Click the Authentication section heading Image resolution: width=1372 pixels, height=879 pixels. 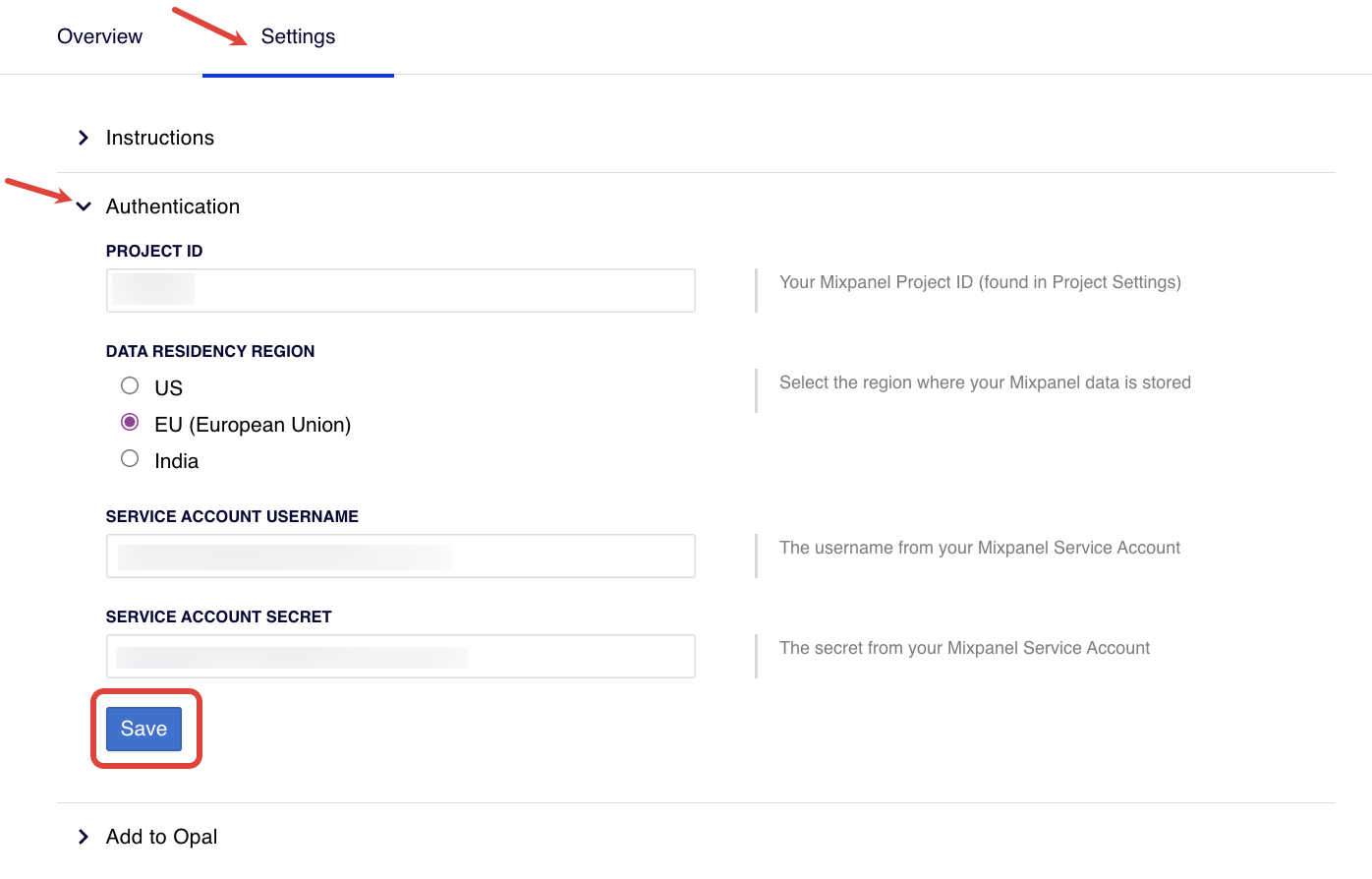pyautogui.click(x=173, y=206)
